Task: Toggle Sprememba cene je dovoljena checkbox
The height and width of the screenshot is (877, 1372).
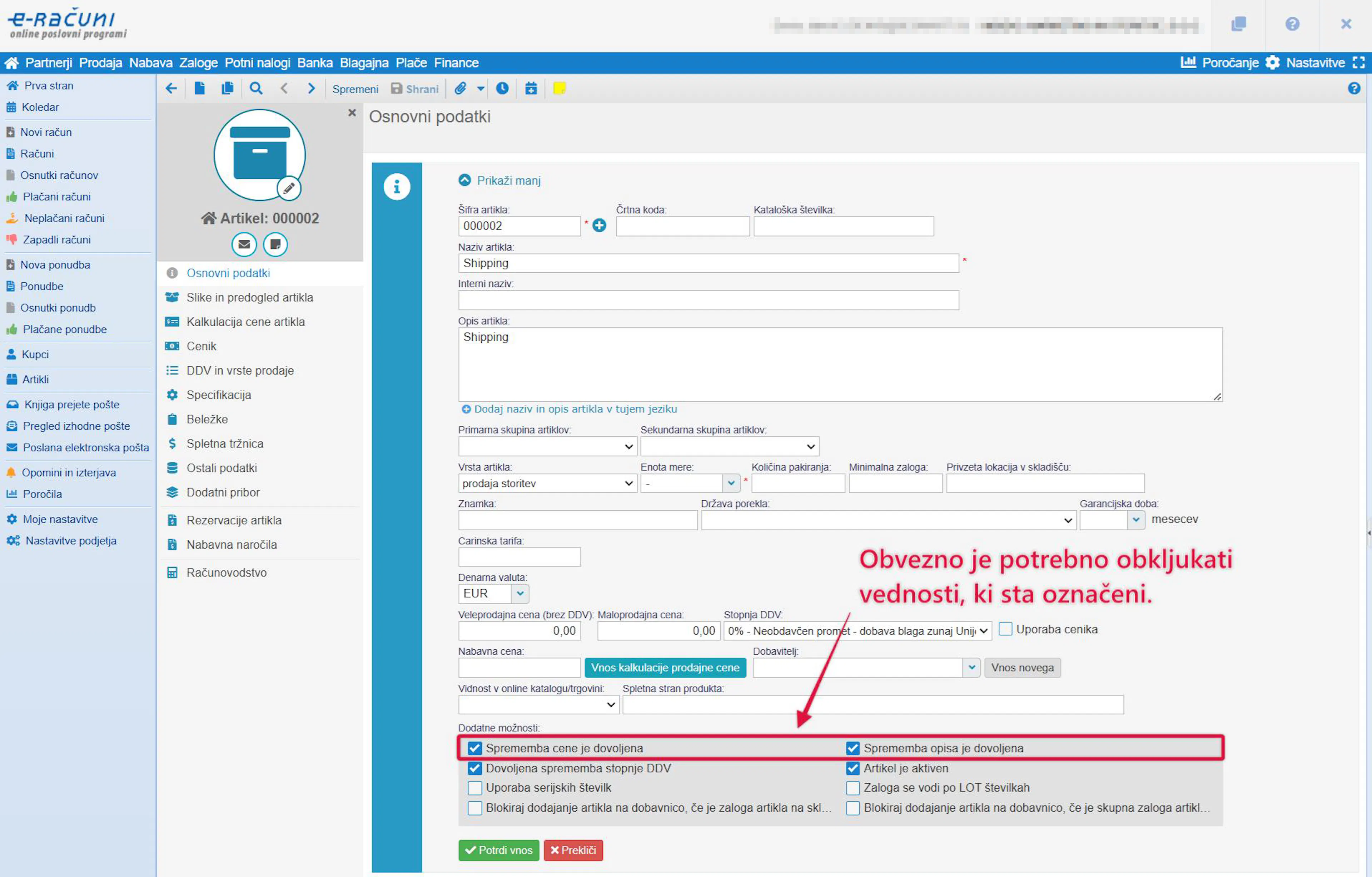Action: click(474, 748)
